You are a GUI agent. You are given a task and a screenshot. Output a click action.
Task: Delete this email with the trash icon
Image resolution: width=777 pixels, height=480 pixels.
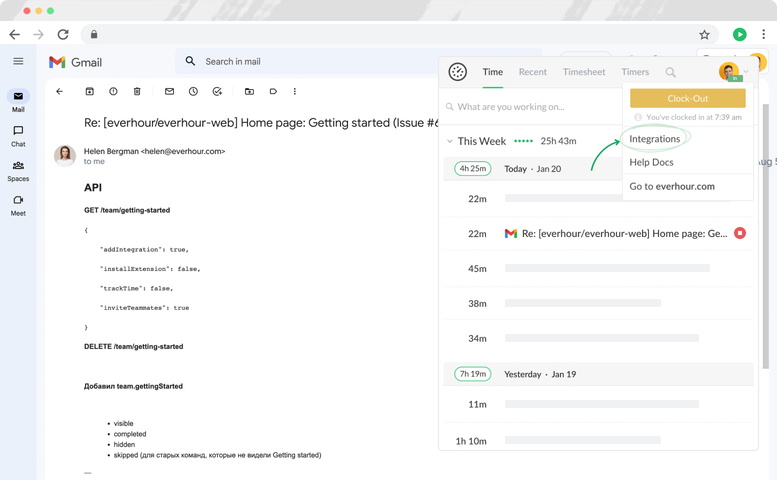pos(137,91)
